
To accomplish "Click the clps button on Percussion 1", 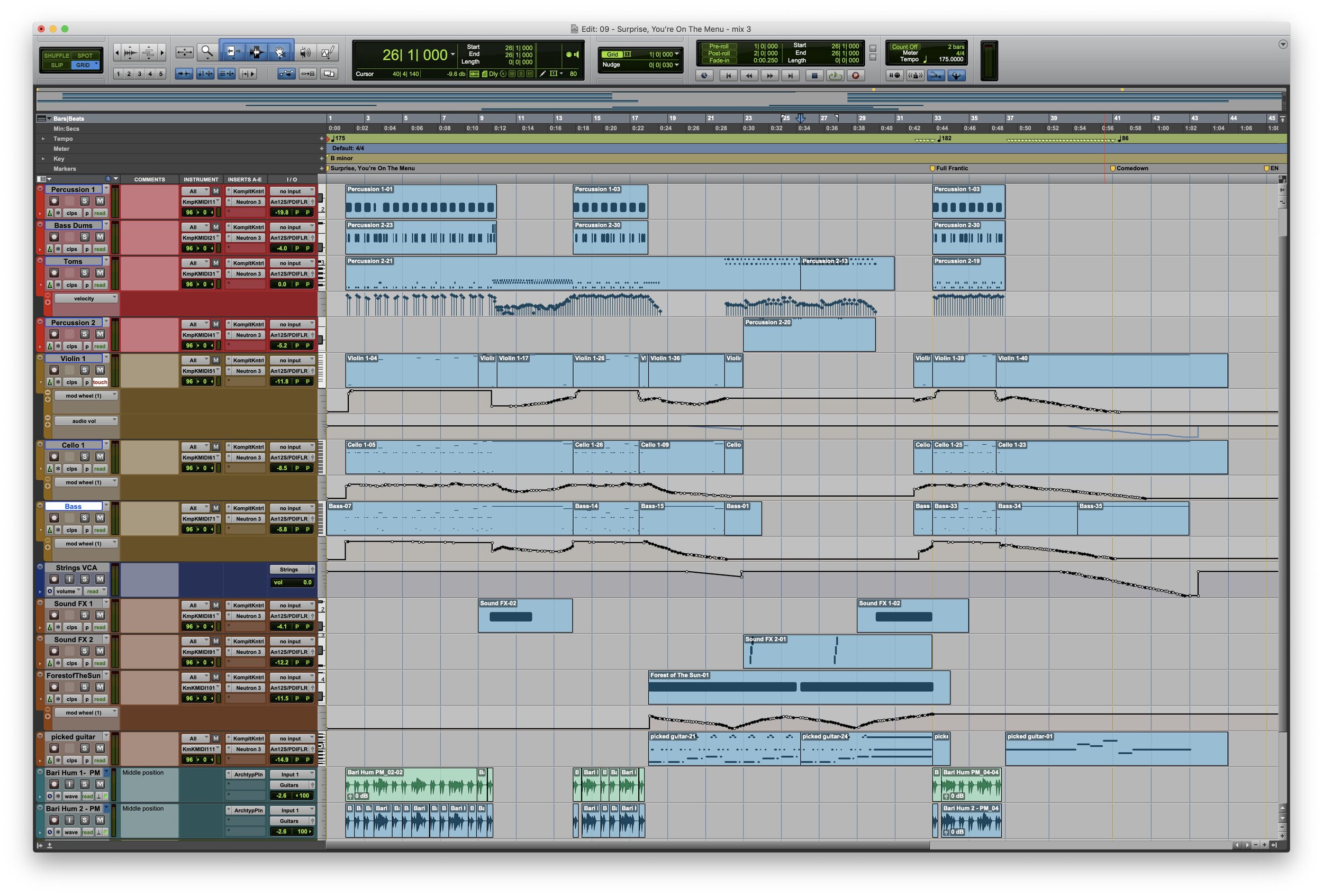I will [73, 213].
